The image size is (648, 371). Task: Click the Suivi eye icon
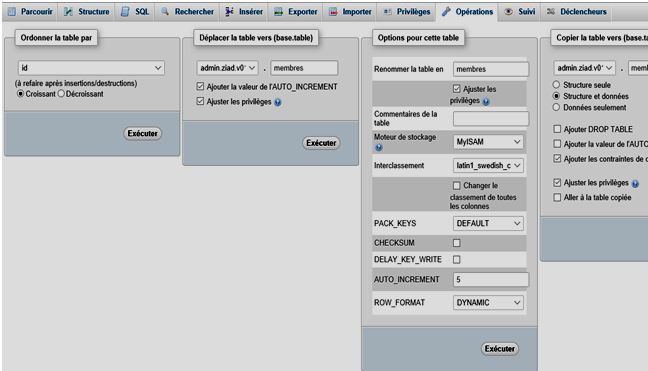[x=509, y=12]
